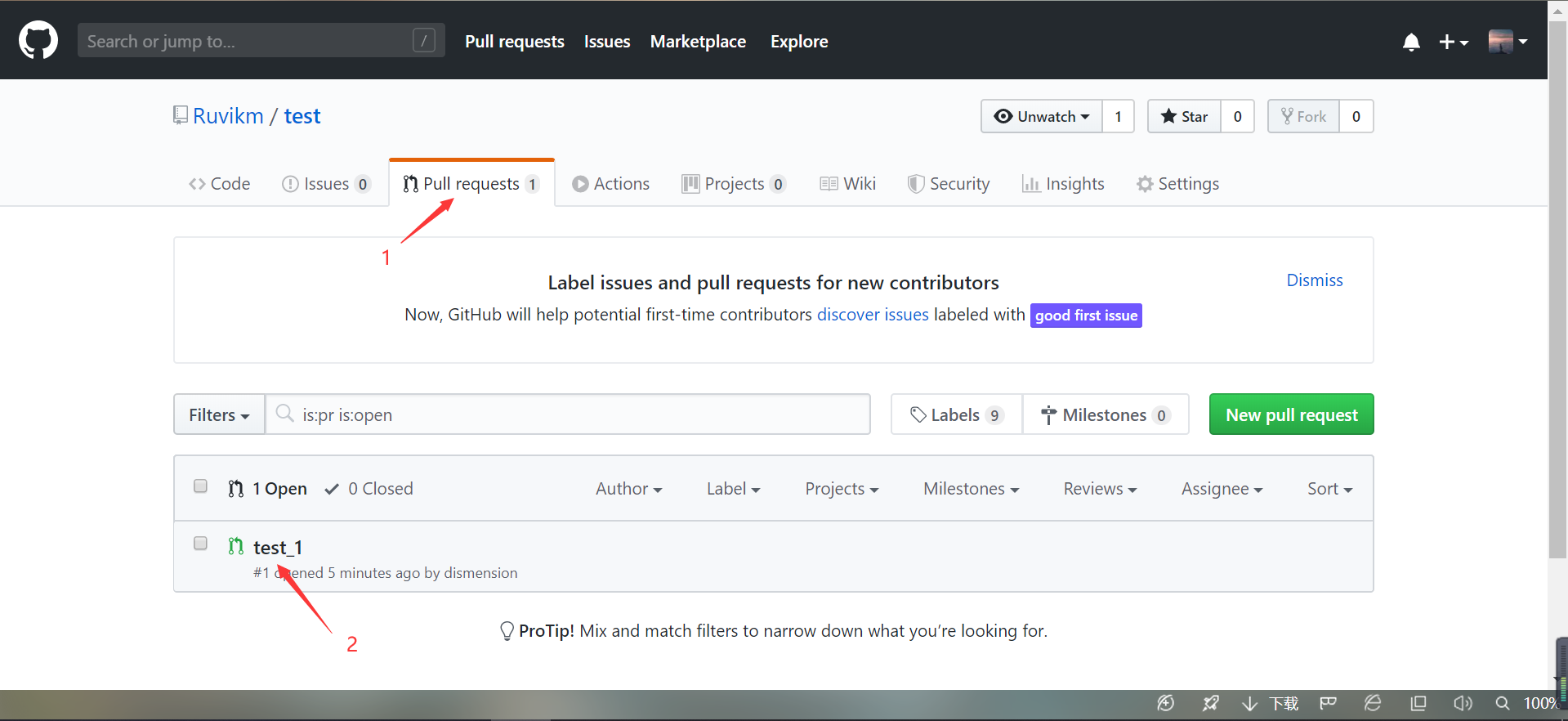This screenshot has width=1568, height=721.
Task: Expand the Unwatch dropdown
Action: (x=1041, y=116)
